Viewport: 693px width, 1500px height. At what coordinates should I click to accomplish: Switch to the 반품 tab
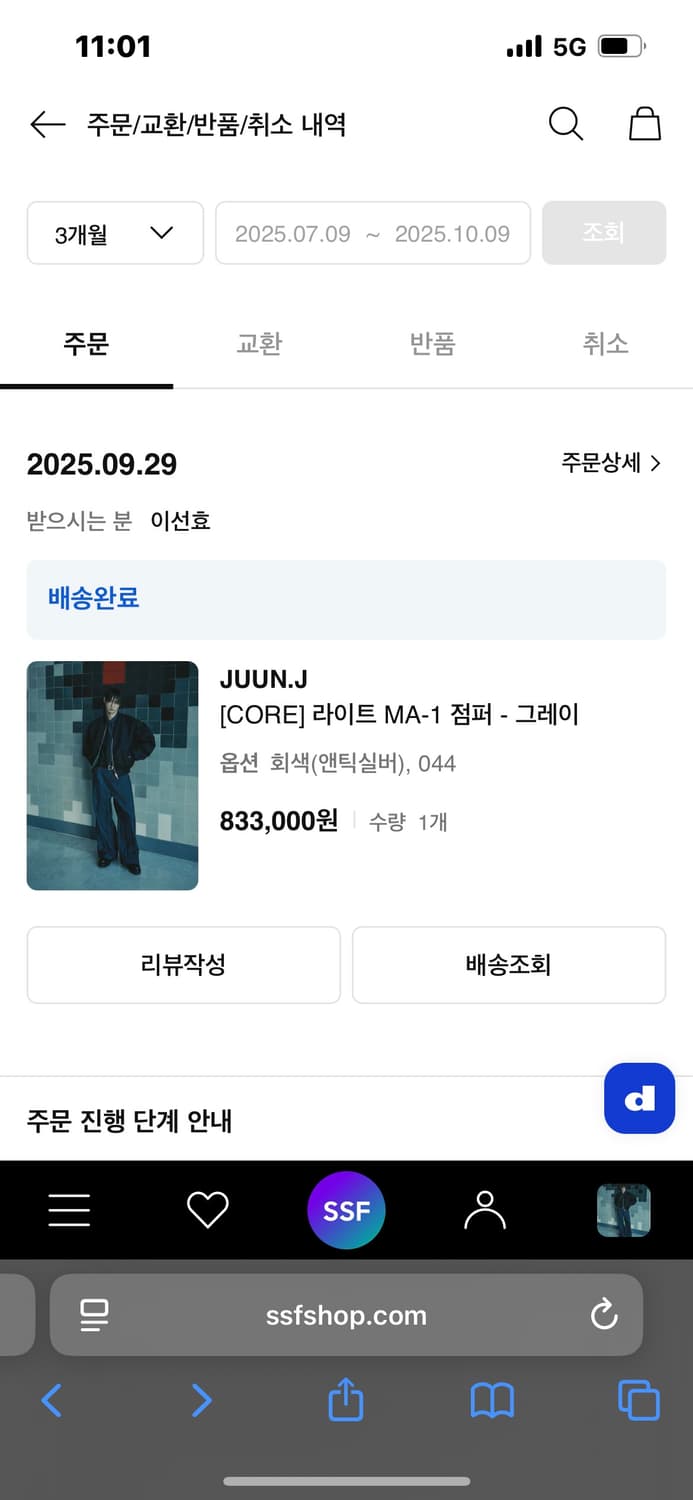click(x=432, y=345)
